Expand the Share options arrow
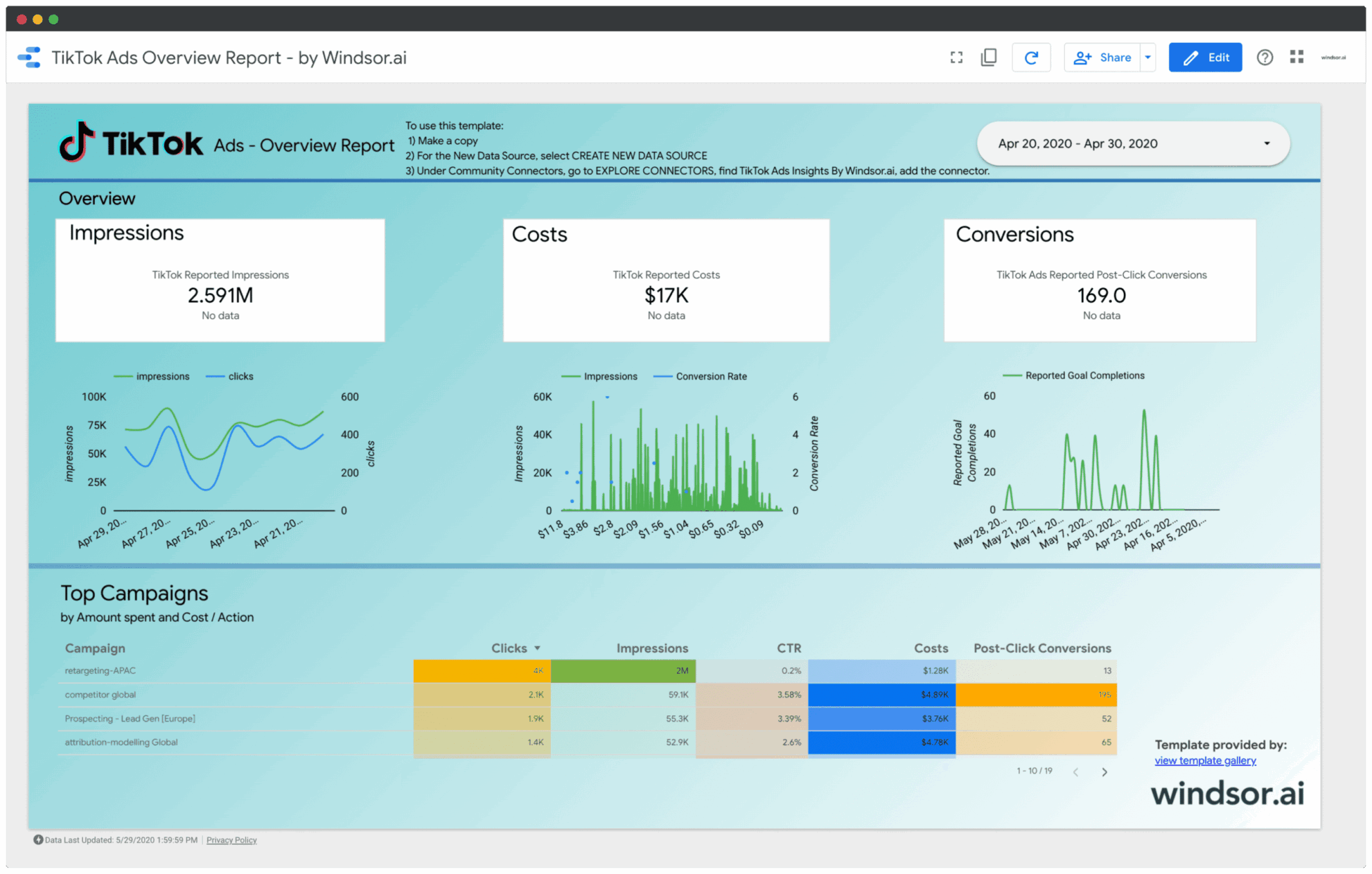The image size is (1372, 874). click(x=1148, y=57)
